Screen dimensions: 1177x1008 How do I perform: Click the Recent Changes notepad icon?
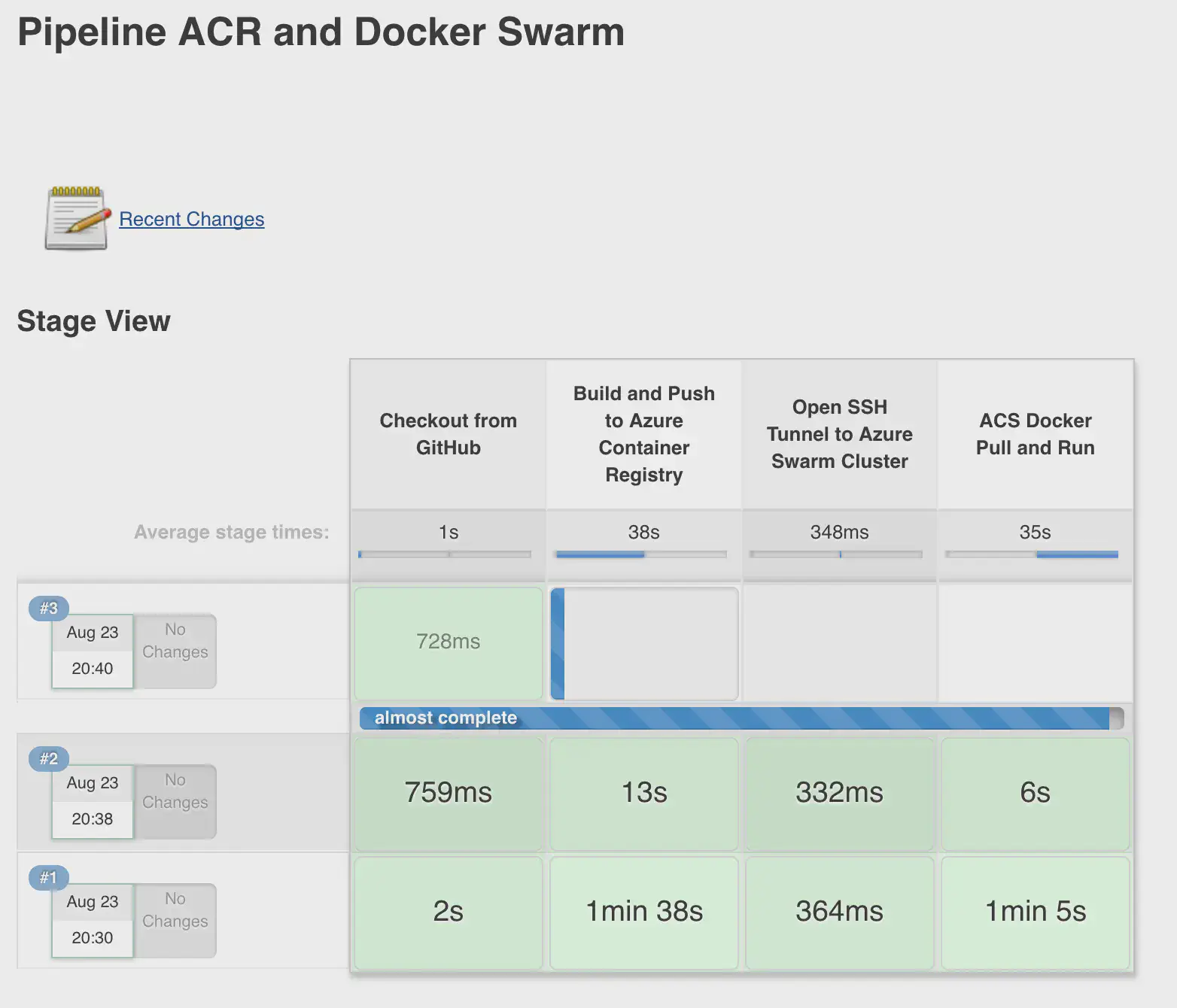pos(76,218)
